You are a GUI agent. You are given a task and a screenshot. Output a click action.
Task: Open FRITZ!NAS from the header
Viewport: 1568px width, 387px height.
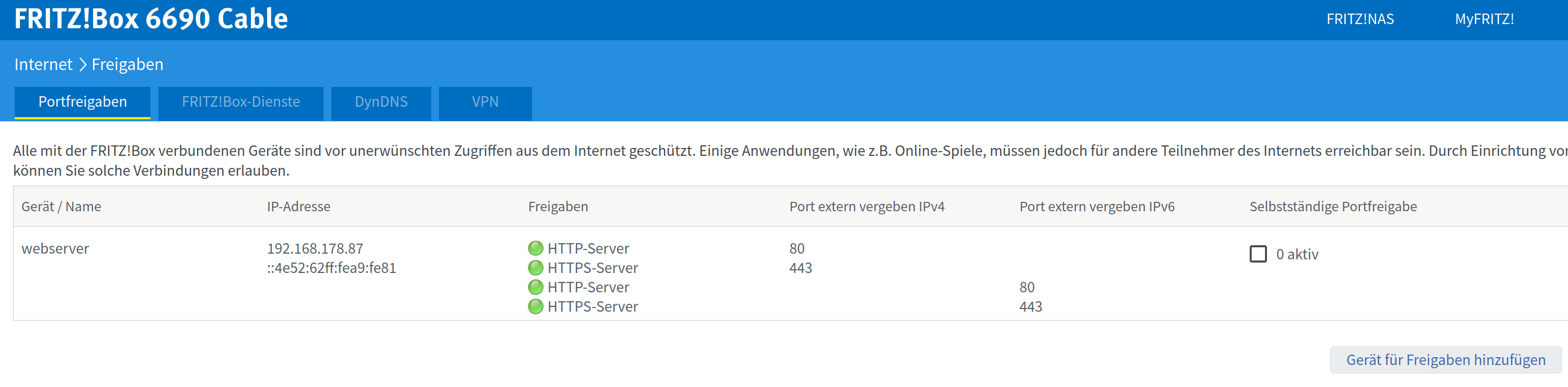(1360, 19)
